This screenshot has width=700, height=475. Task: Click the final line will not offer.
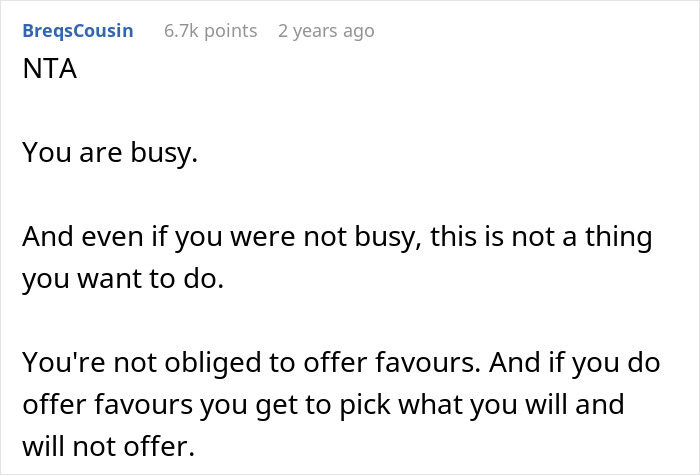click(x=109, y=446)
